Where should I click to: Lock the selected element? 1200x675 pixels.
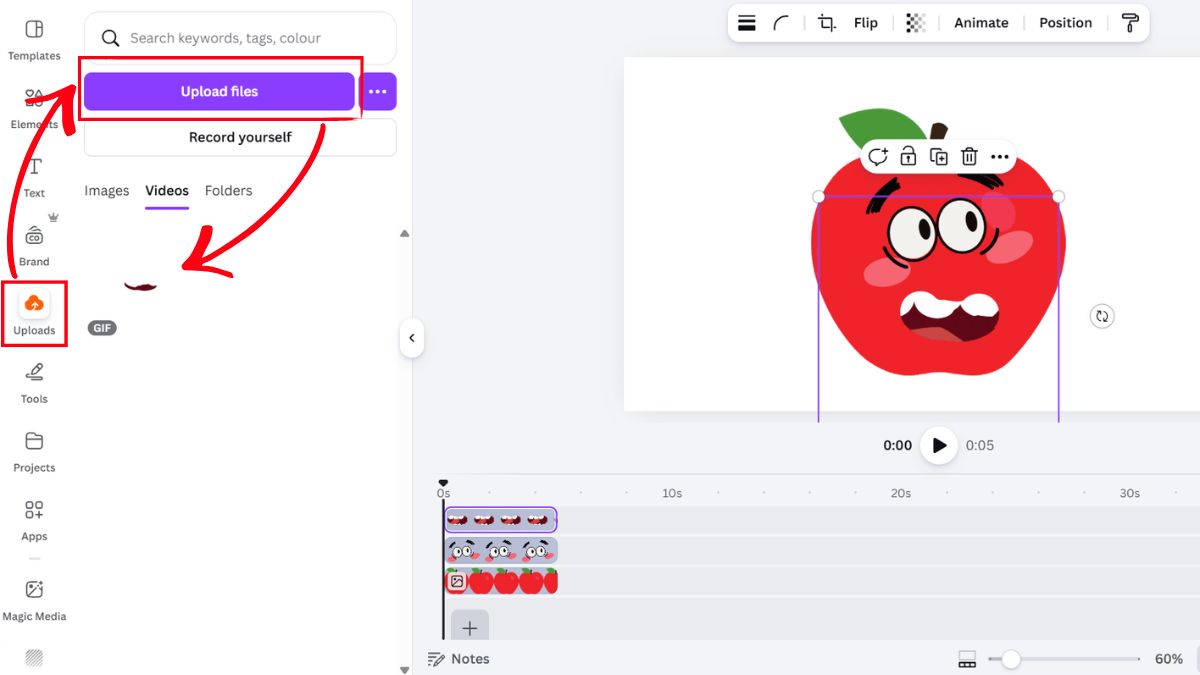pos(908,157)
